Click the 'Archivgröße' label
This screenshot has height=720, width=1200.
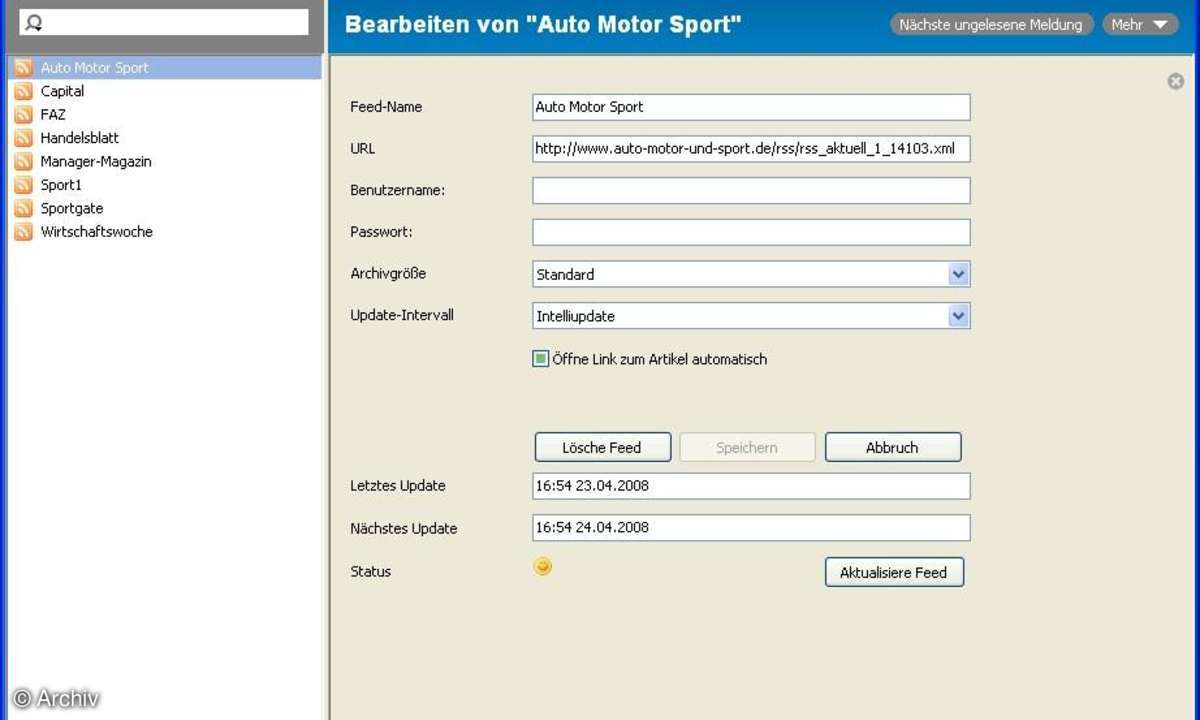point(388,273)
